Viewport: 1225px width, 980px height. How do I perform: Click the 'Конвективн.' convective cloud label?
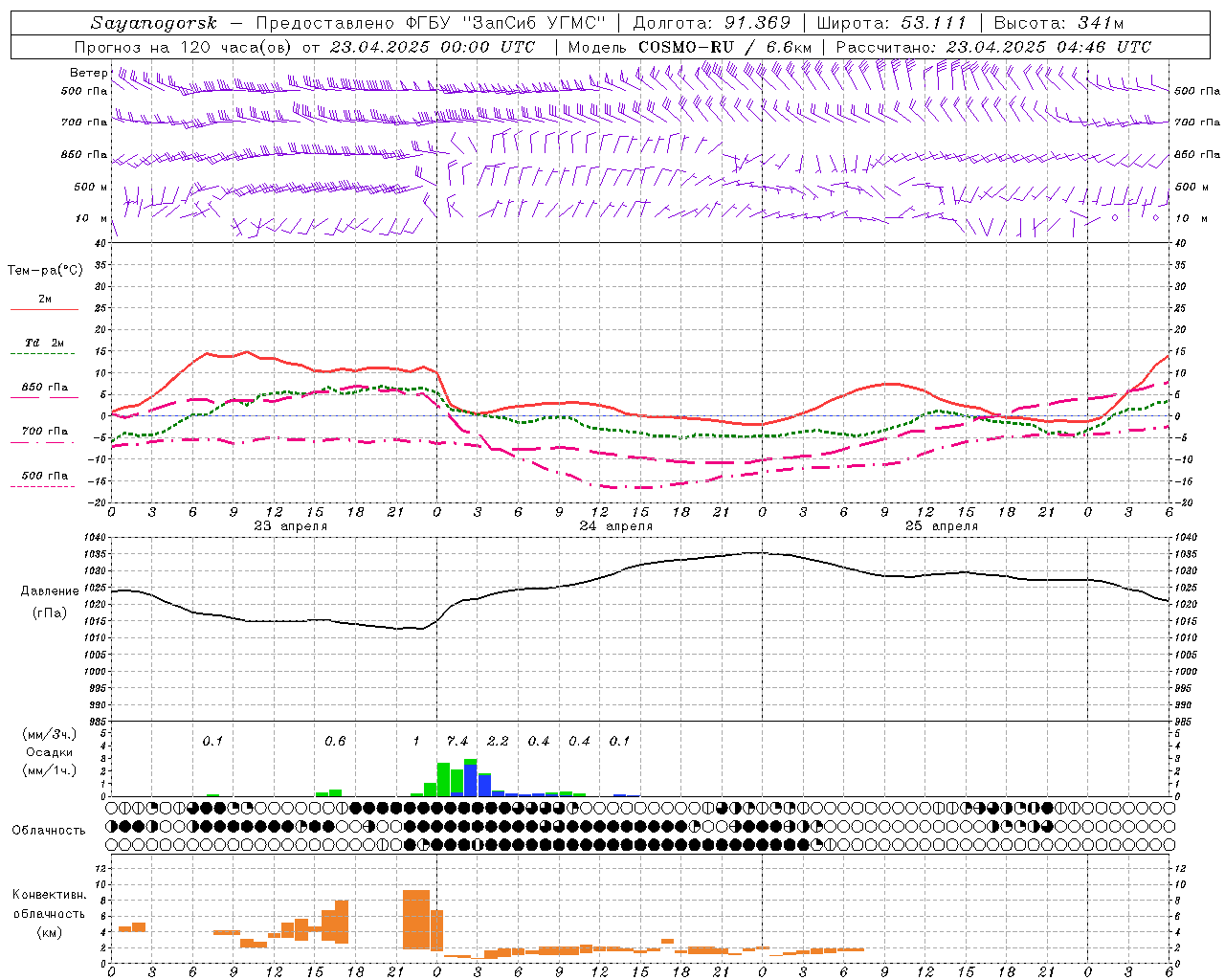coord(50,895)
